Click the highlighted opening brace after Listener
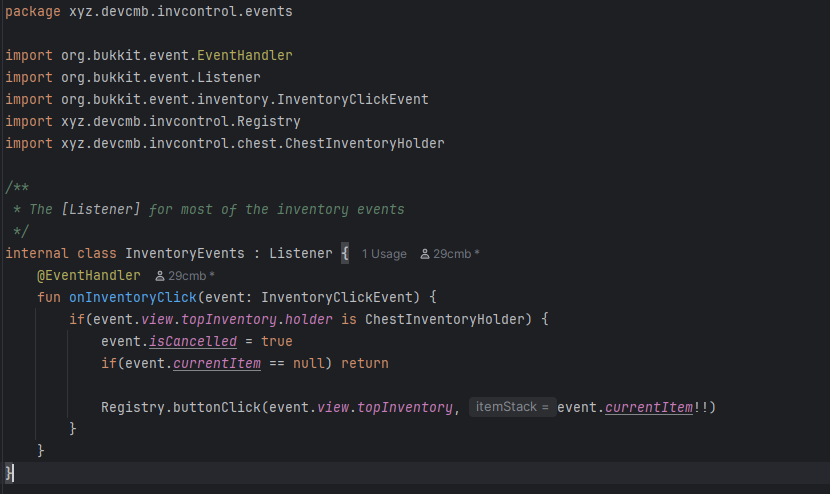Image resolution: width=830 pixels, height=494 pixels. [x=344, y=254]
